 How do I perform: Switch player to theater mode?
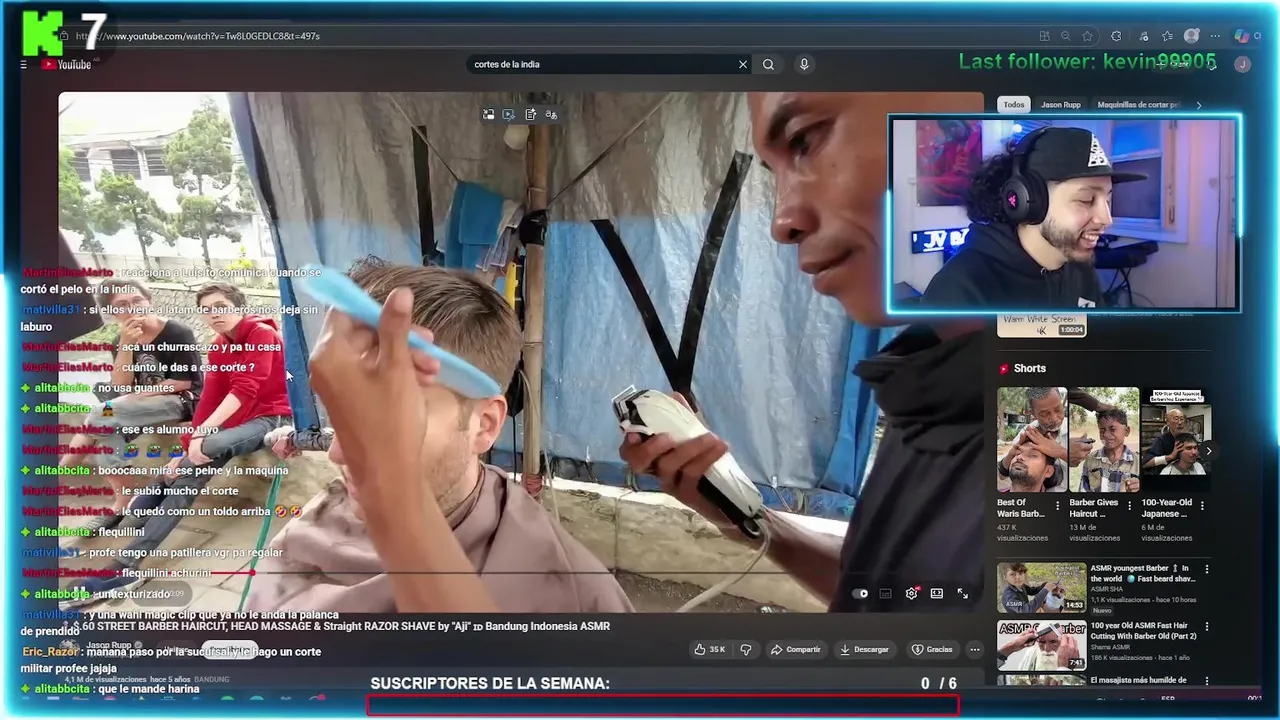937,593
